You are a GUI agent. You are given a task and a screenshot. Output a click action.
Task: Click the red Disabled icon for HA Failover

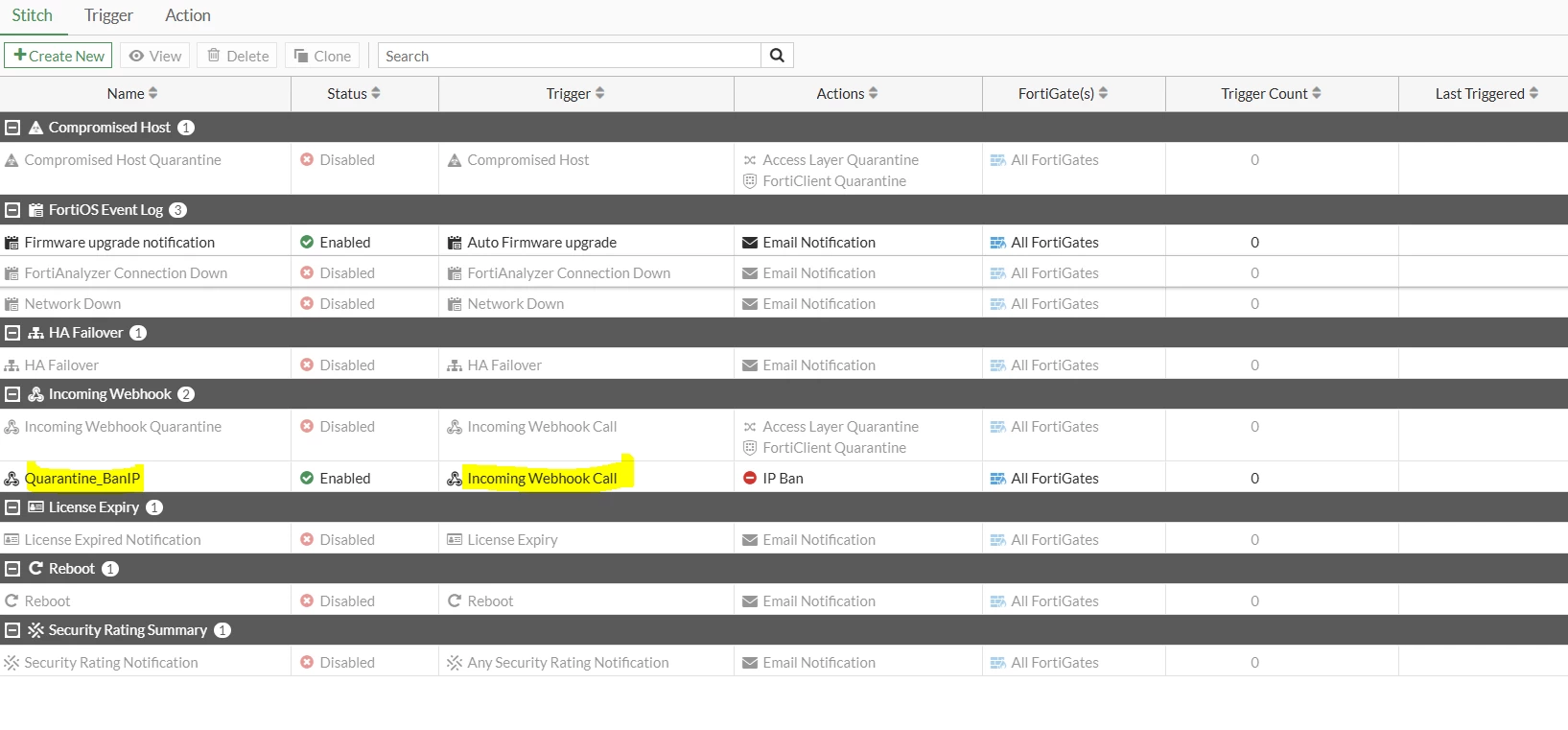click(307, 365)
